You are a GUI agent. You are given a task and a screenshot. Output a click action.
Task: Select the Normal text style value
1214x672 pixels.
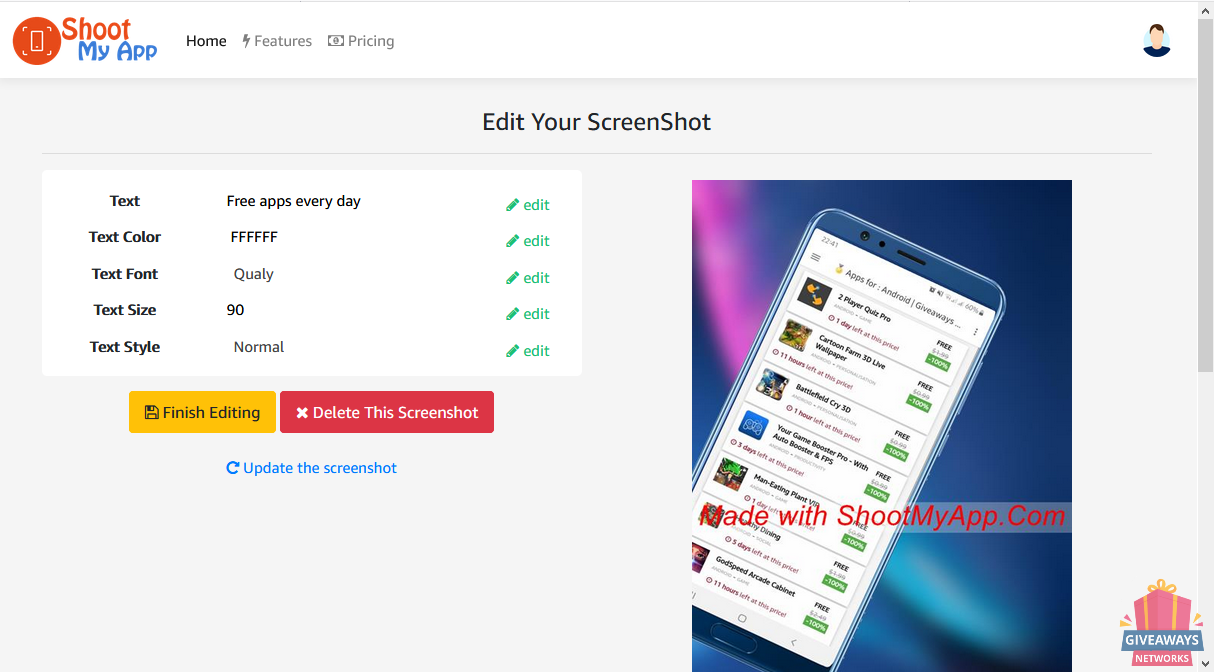[x=259, y=347]
